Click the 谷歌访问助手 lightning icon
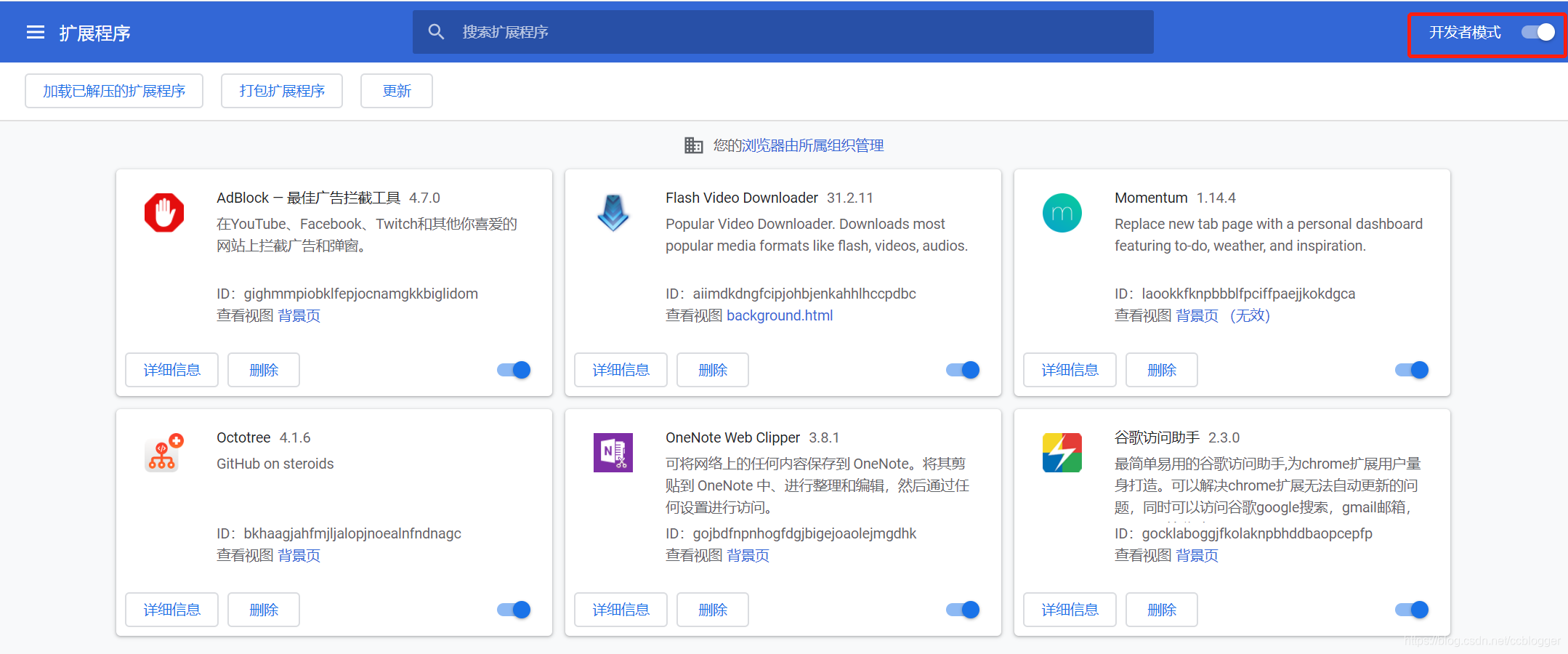Screen dimensions: 1568x654 1062,453
